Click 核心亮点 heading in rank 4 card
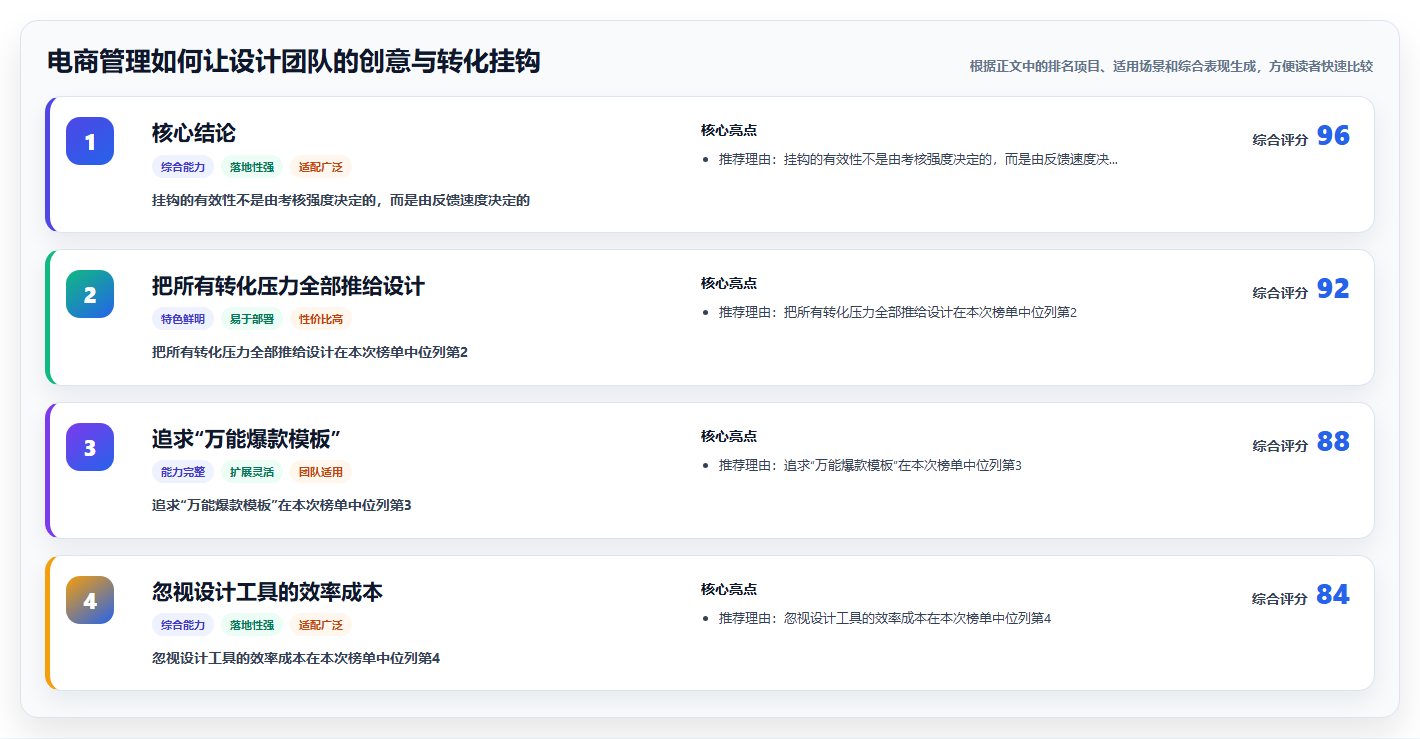The height and width of the screenshot is (739, 1420). tap(729, 589)
